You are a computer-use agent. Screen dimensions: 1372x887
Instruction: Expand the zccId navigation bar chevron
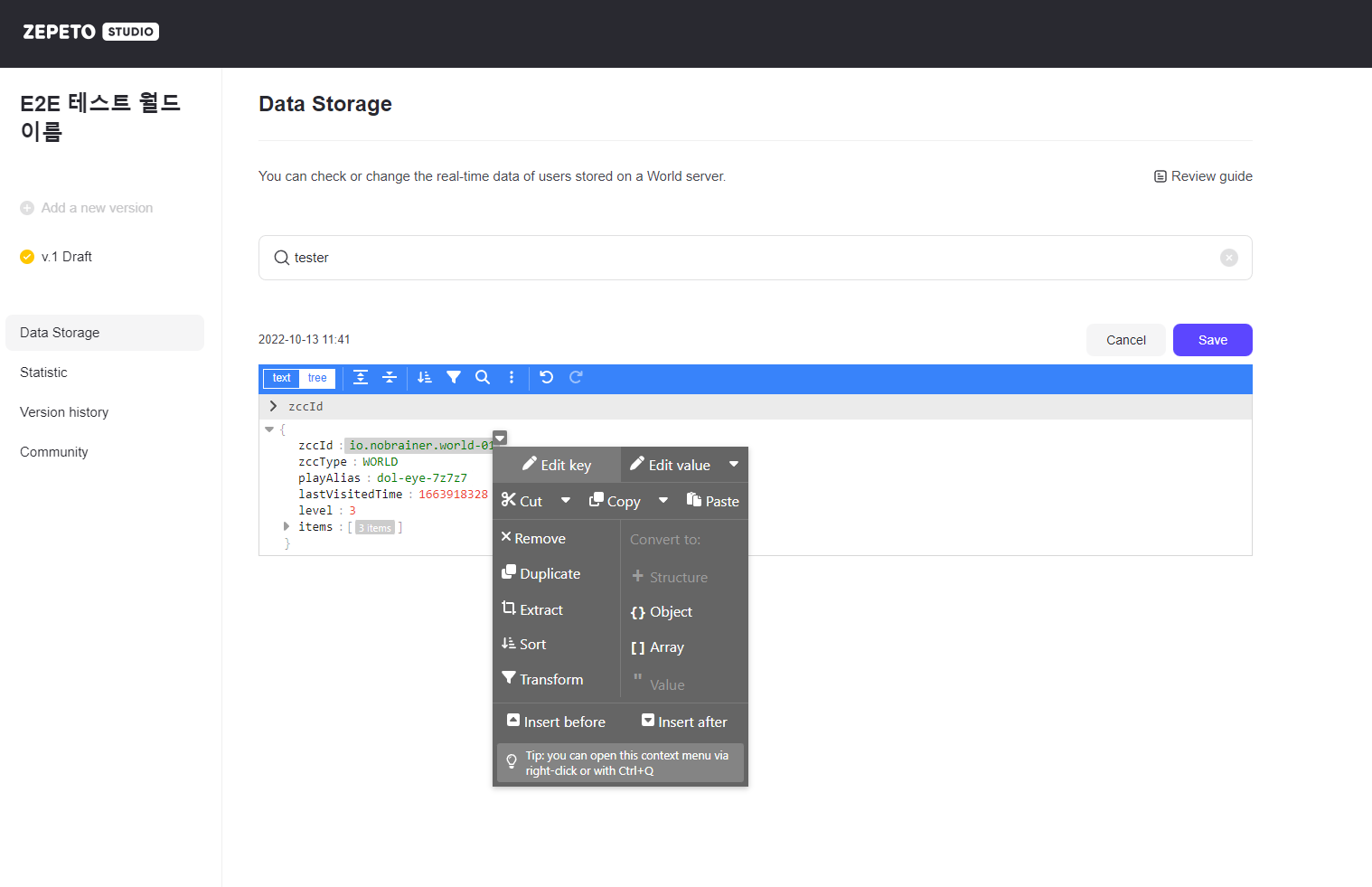click(274, 407)
